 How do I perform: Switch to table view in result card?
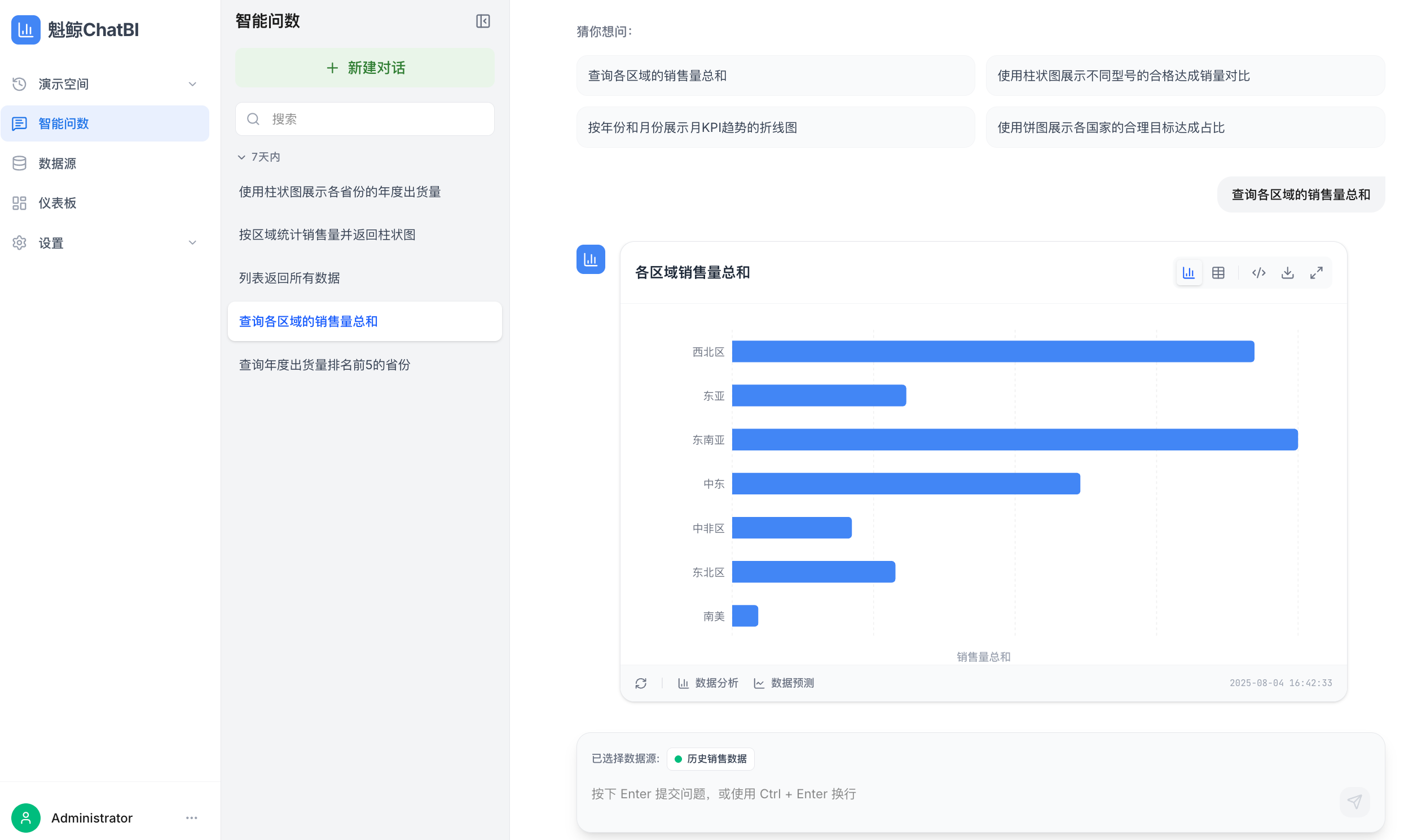1218,273
